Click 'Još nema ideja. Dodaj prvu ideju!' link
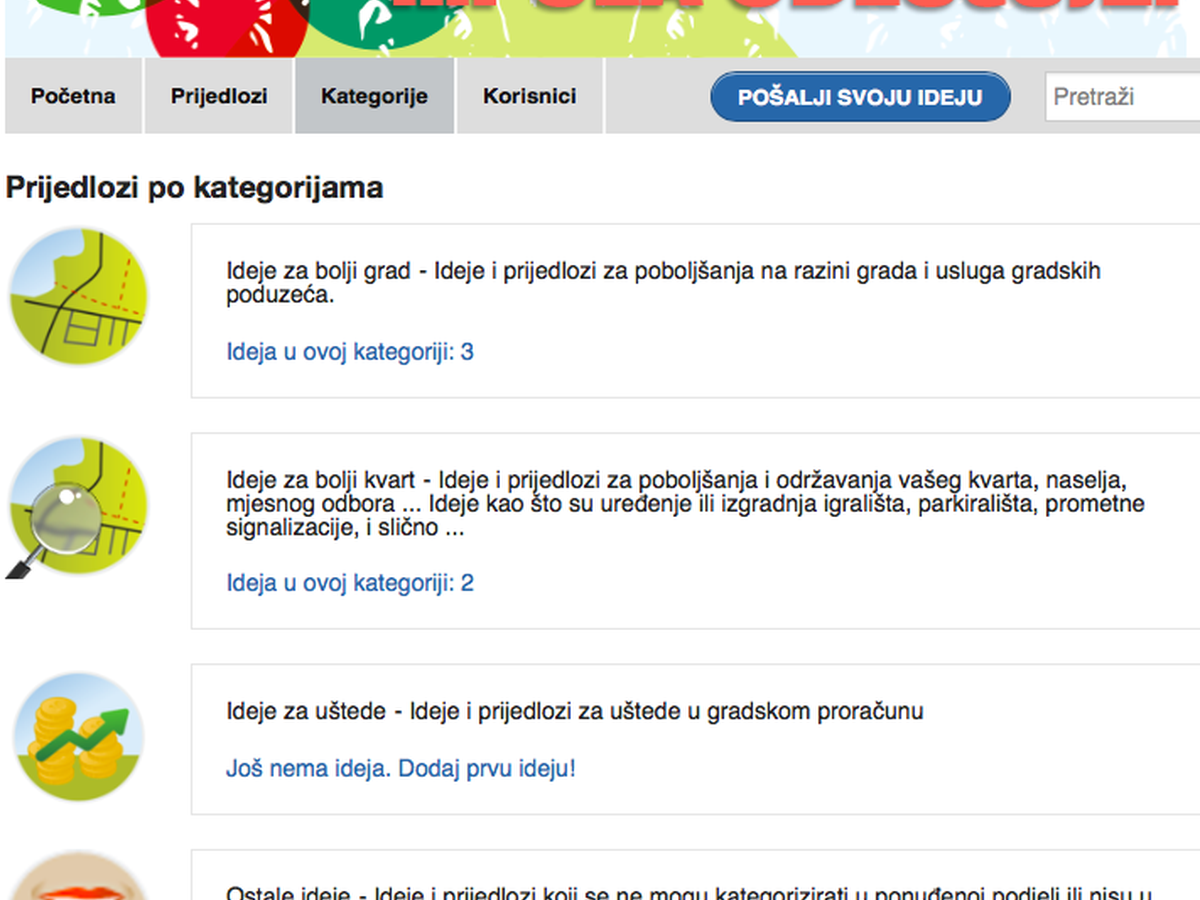This screenshot has height=900, width=1200. click(x=401, y=768)
